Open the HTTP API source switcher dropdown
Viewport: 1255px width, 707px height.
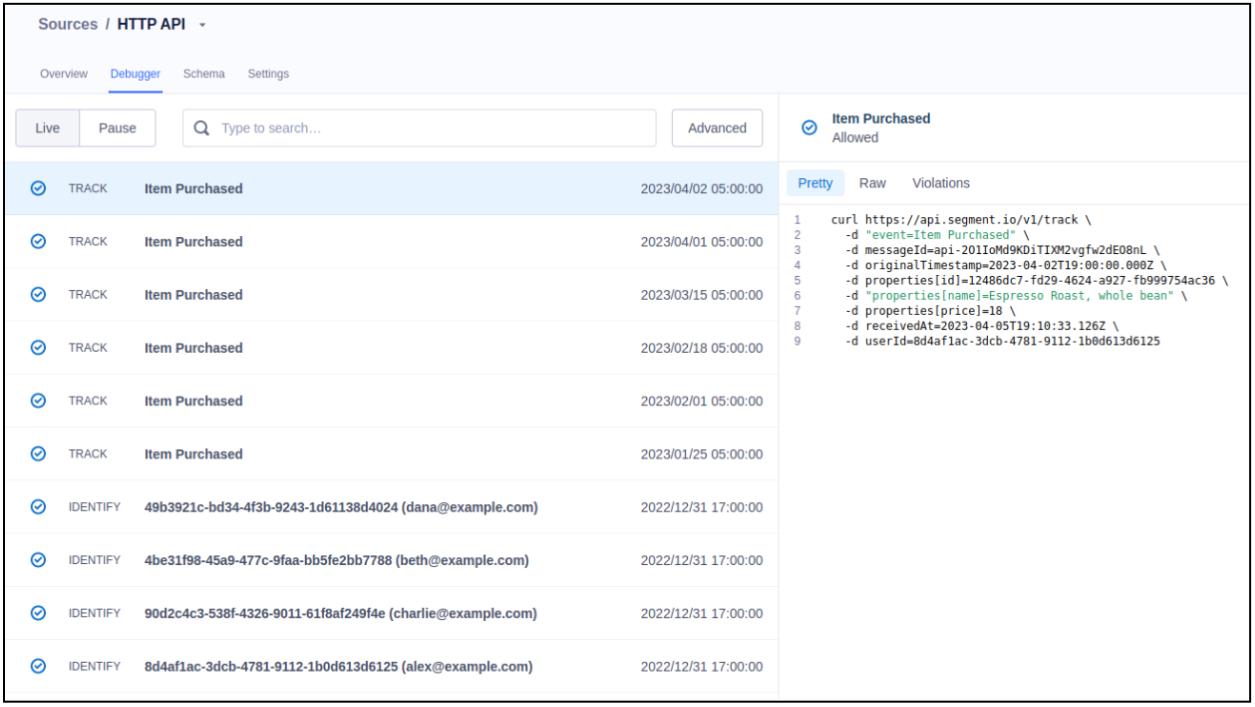click(x=201, y=23)
